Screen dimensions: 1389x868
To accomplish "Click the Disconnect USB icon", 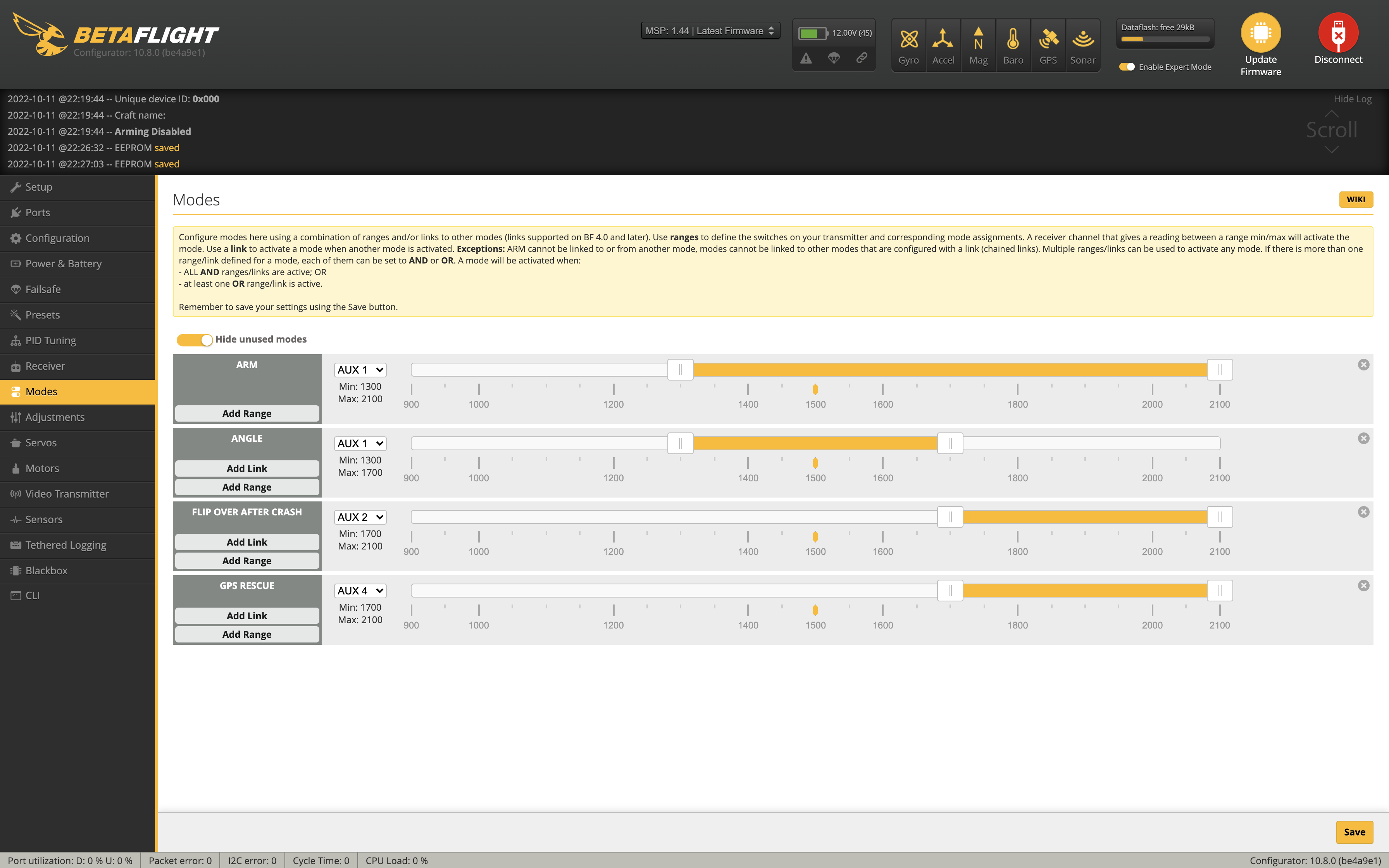I will click(x=1338, y=33).
